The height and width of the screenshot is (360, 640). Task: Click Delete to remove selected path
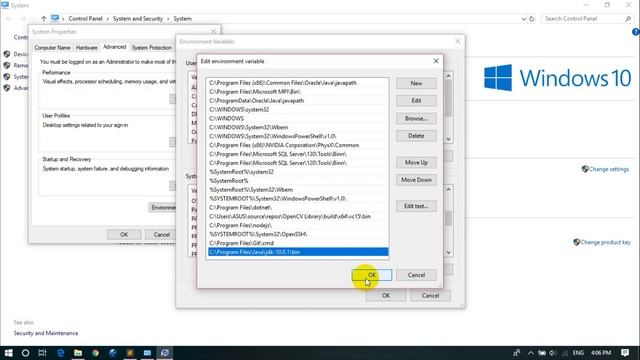coord(416,136)
